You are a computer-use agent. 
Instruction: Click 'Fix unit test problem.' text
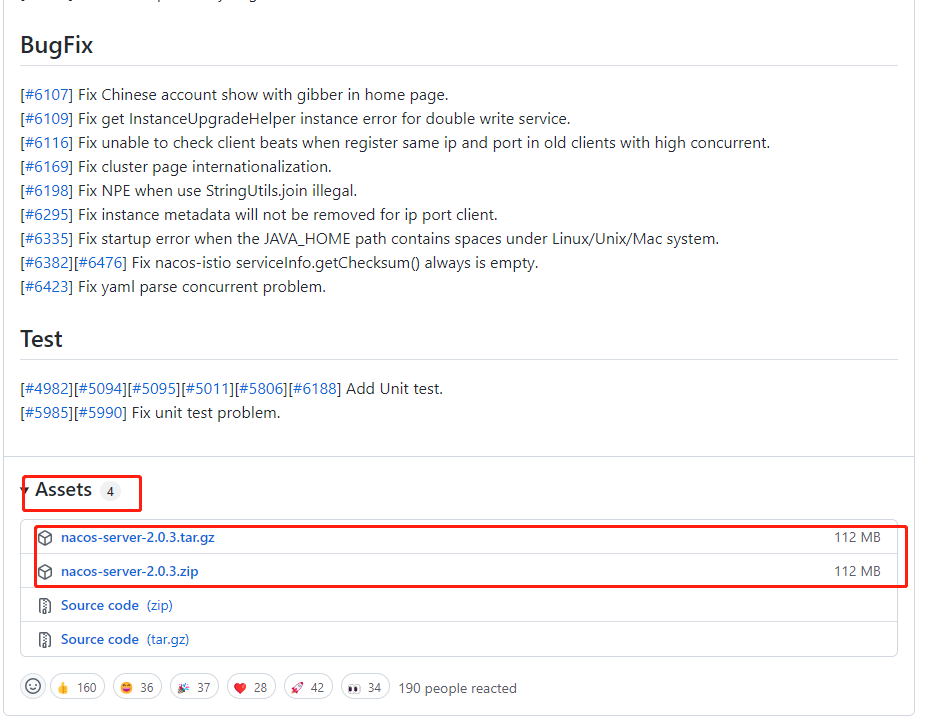tap(206, 413)
